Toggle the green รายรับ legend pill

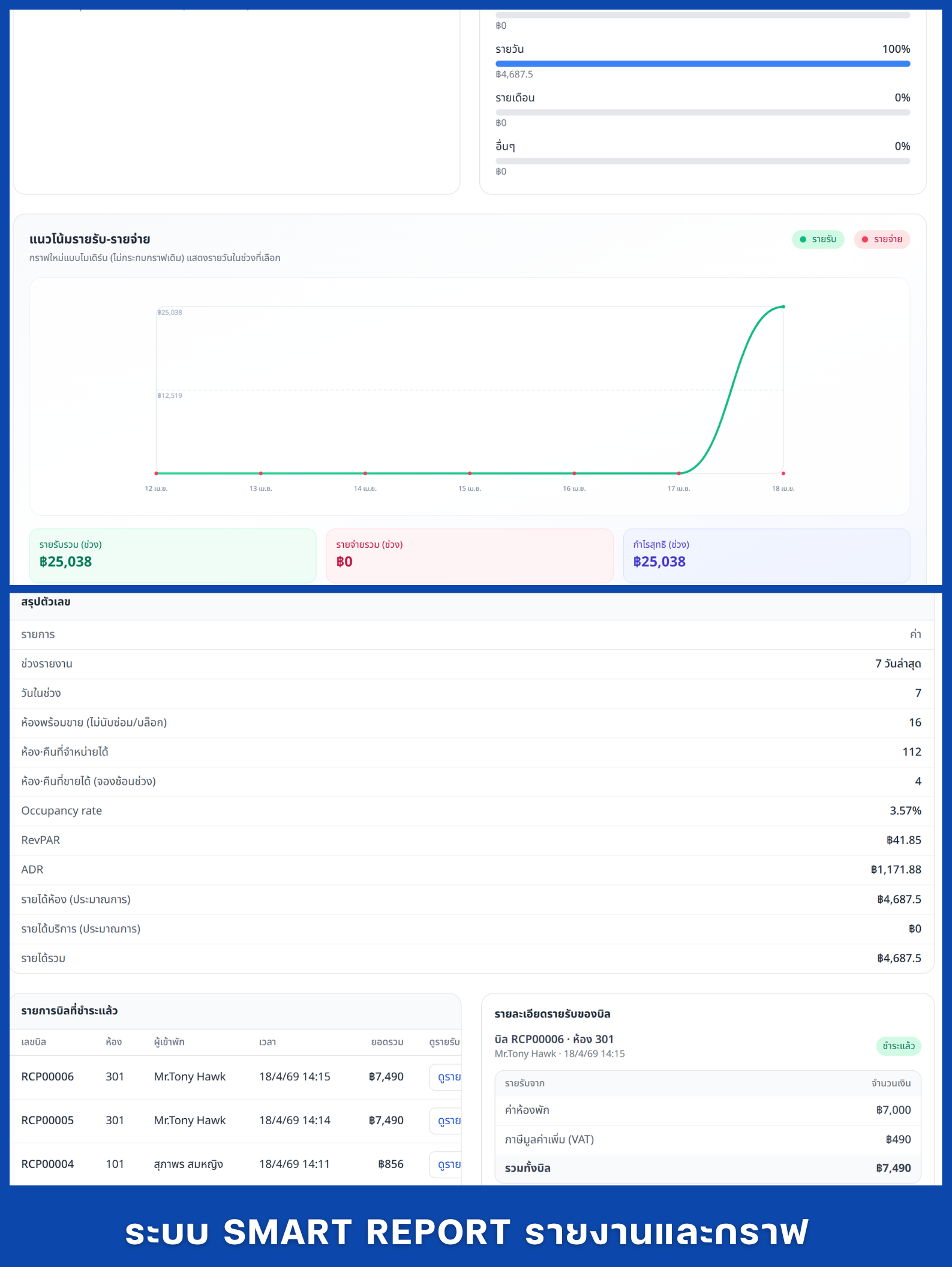point(818,239)
